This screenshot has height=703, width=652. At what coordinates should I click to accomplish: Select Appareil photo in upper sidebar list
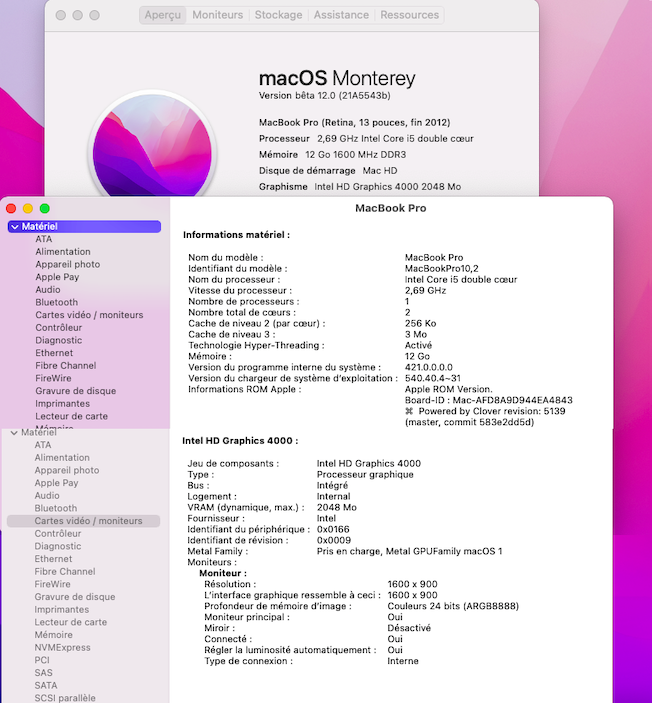[68, 264]
